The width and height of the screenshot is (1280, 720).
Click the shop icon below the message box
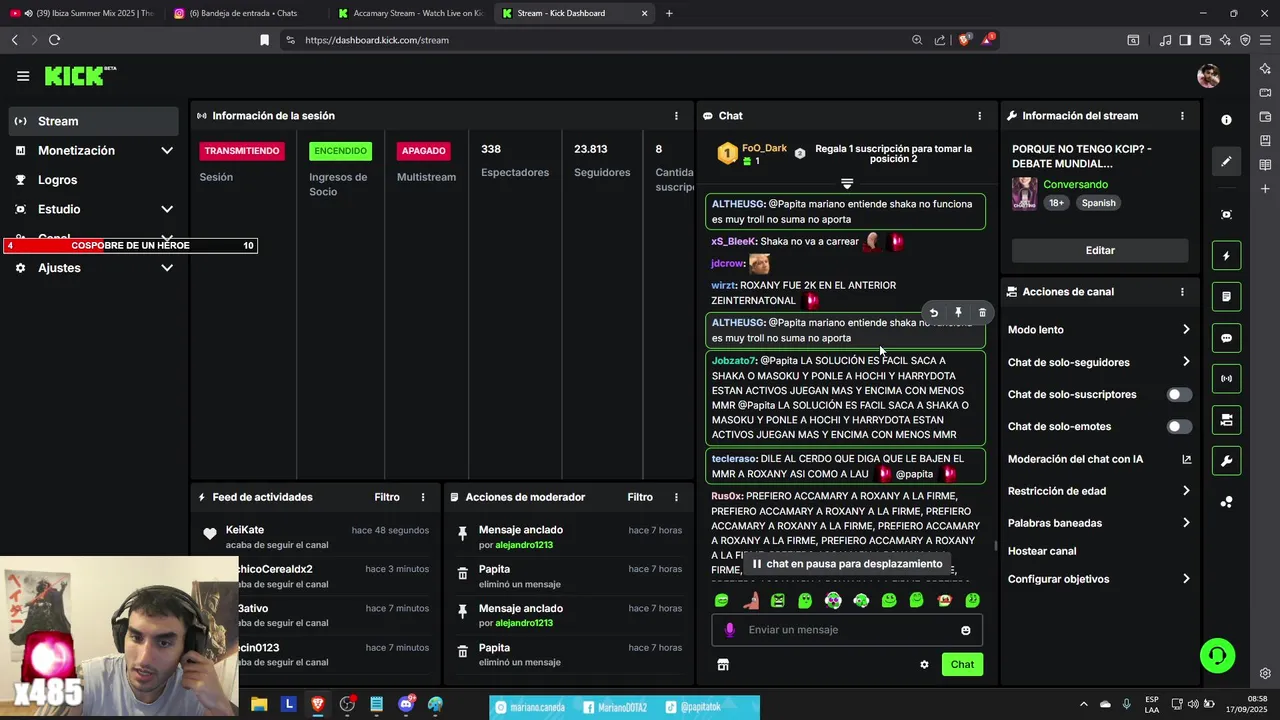click(x=723, y=664)
